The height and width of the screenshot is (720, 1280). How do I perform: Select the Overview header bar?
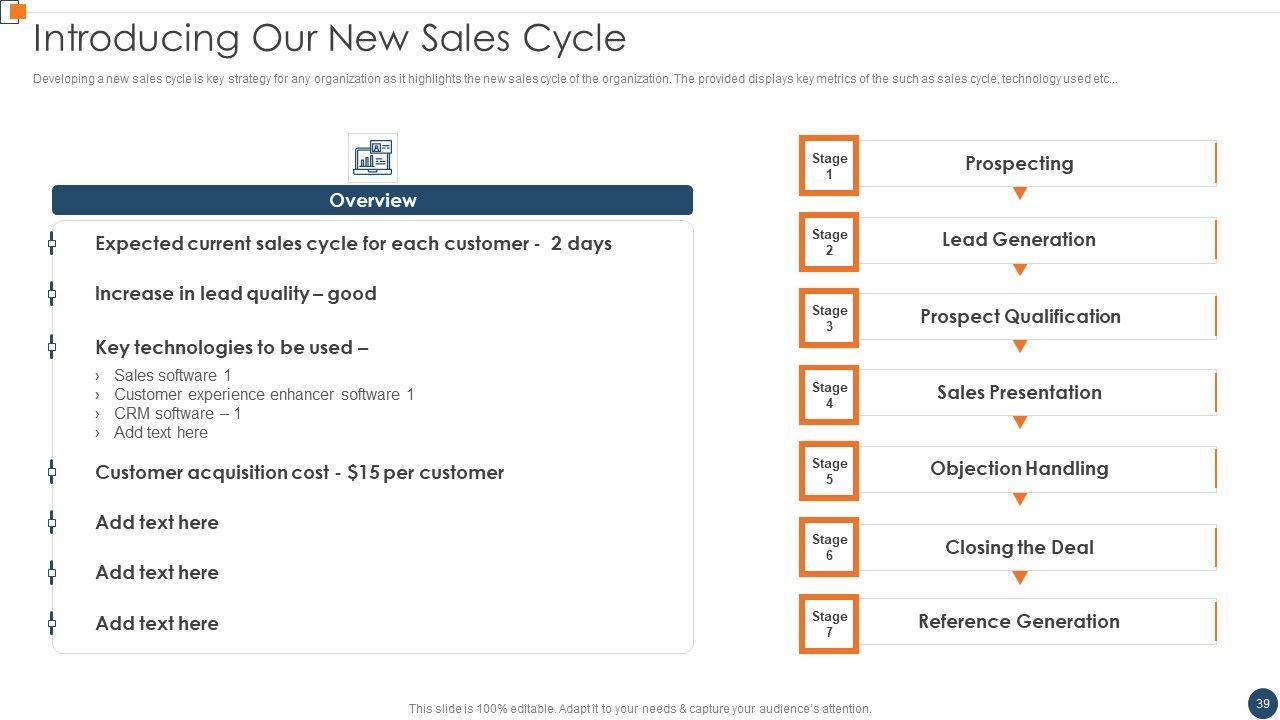pos(372,200)
